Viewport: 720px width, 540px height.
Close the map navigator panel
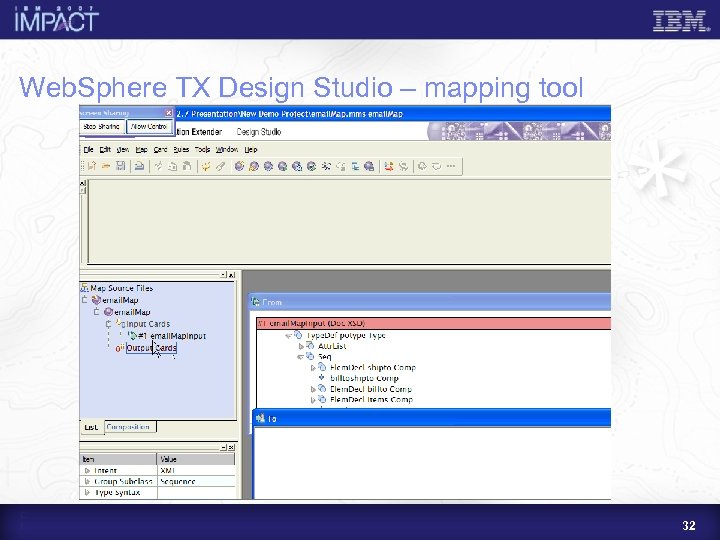(x=232, y=275)
